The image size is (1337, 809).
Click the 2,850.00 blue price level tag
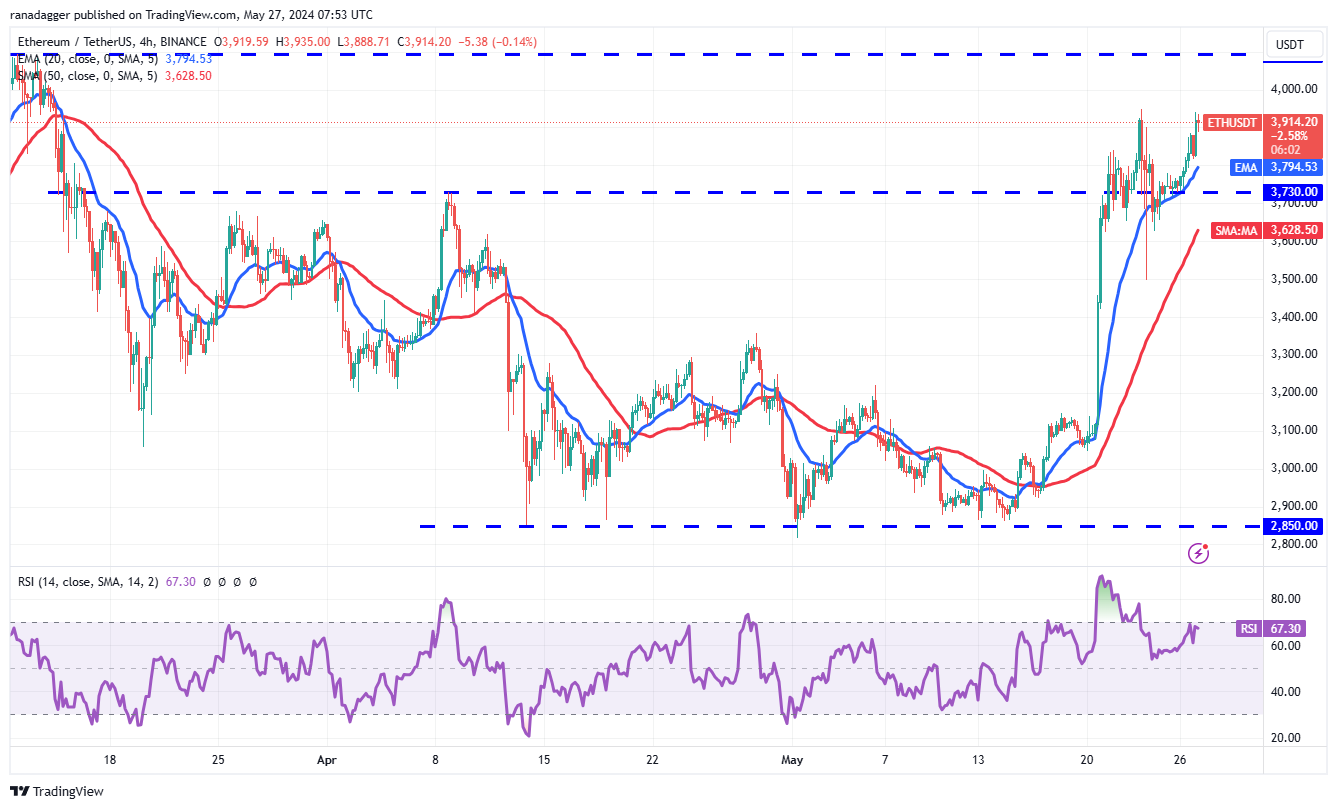(1295, 526)
